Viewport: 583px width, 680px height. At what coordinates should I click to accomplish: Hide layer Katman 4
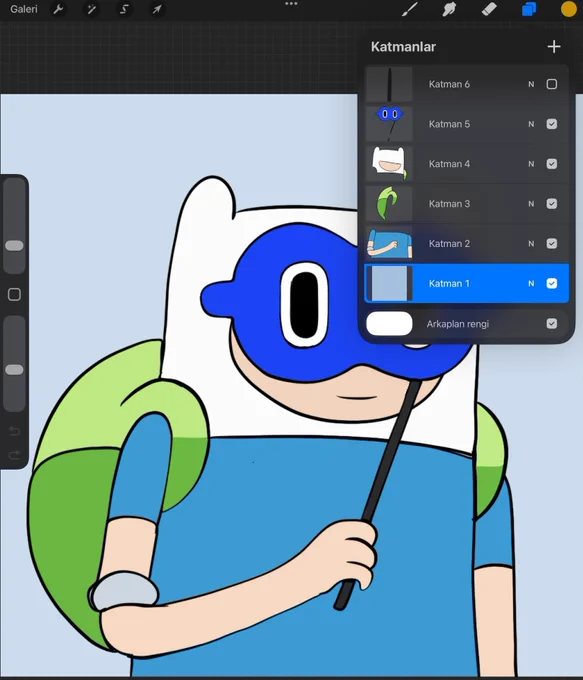click(x=552, y=164)
